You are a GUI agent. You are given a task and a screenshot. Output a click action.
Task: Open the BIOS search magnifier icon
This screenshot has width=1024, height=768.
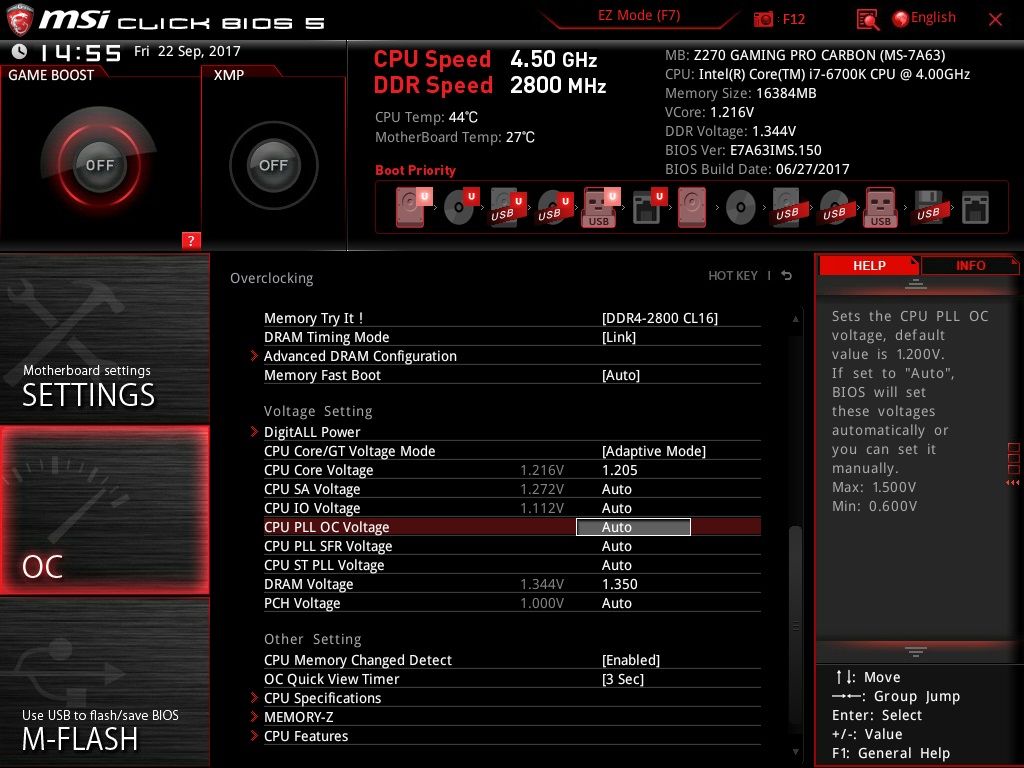click(867, 20)
